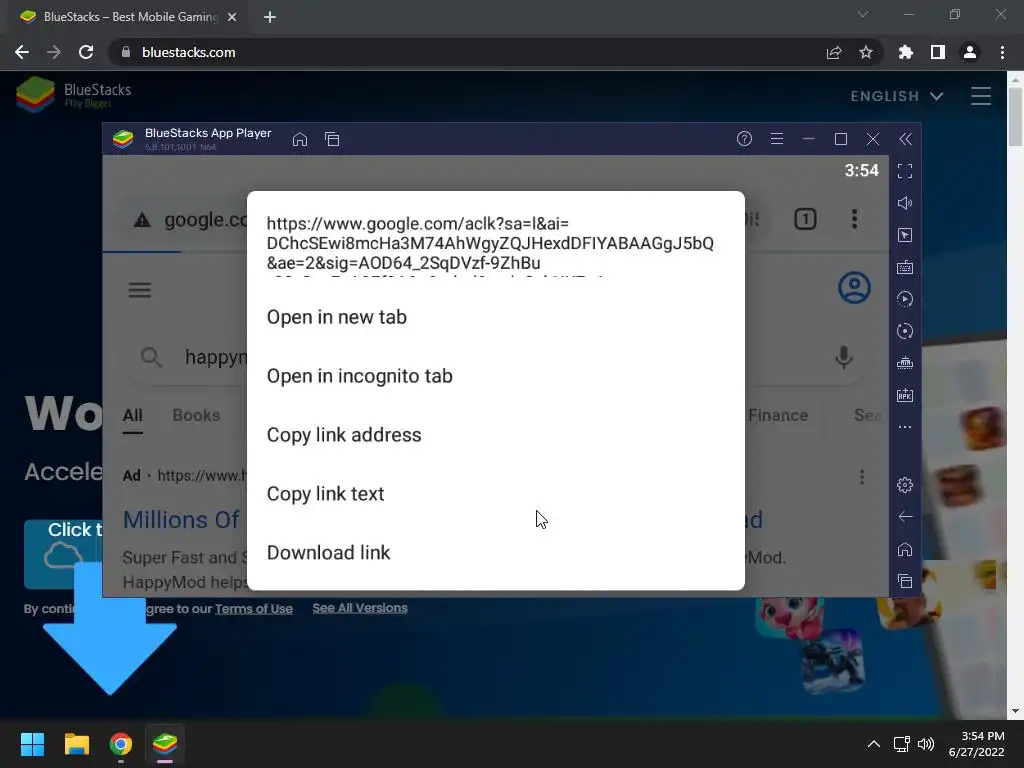Open a new Chrome tab
This screenshot has height=768, width=1024.
pos(270,17)
